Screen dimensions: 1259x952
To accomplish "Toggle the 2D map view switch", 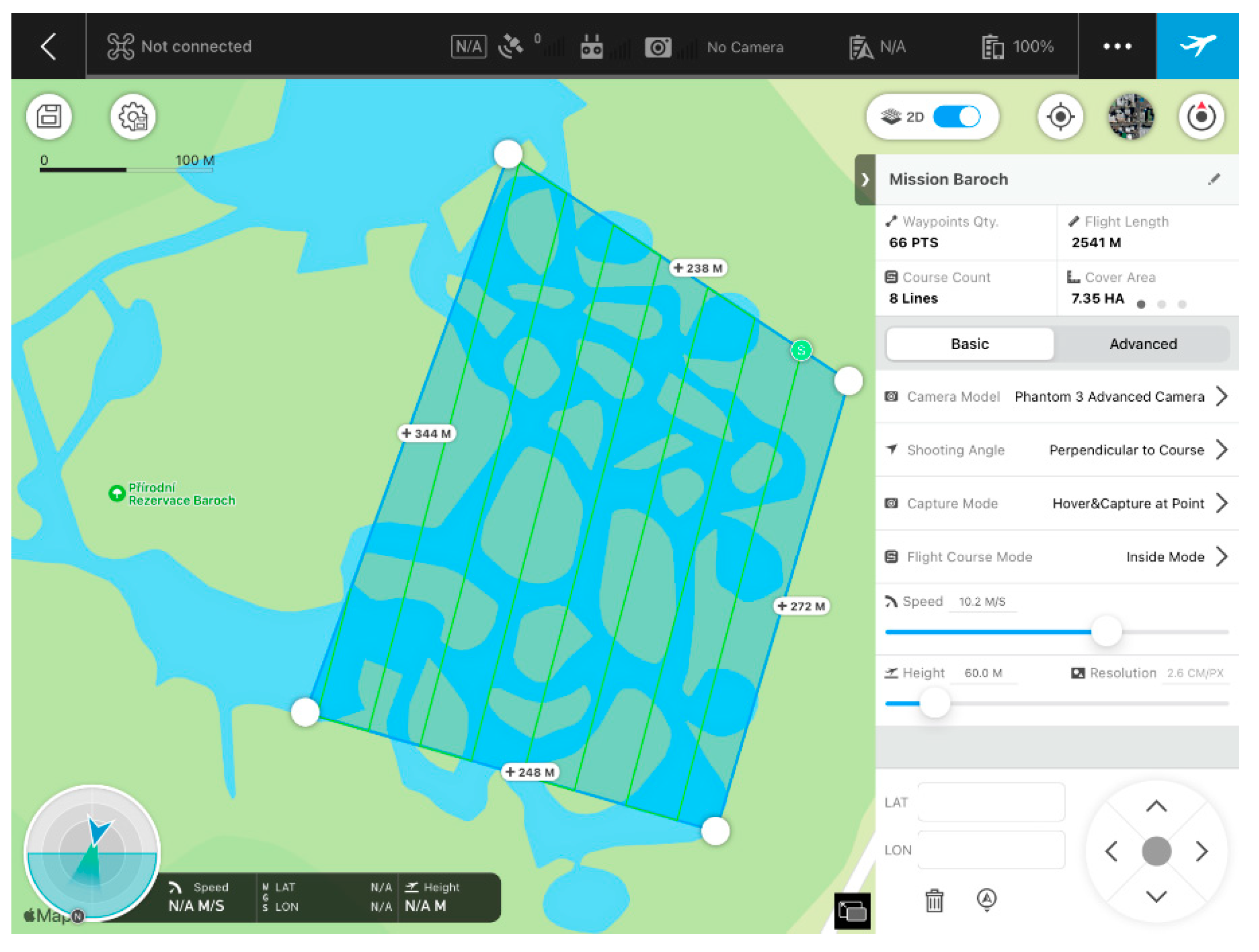I will (957, 117).
